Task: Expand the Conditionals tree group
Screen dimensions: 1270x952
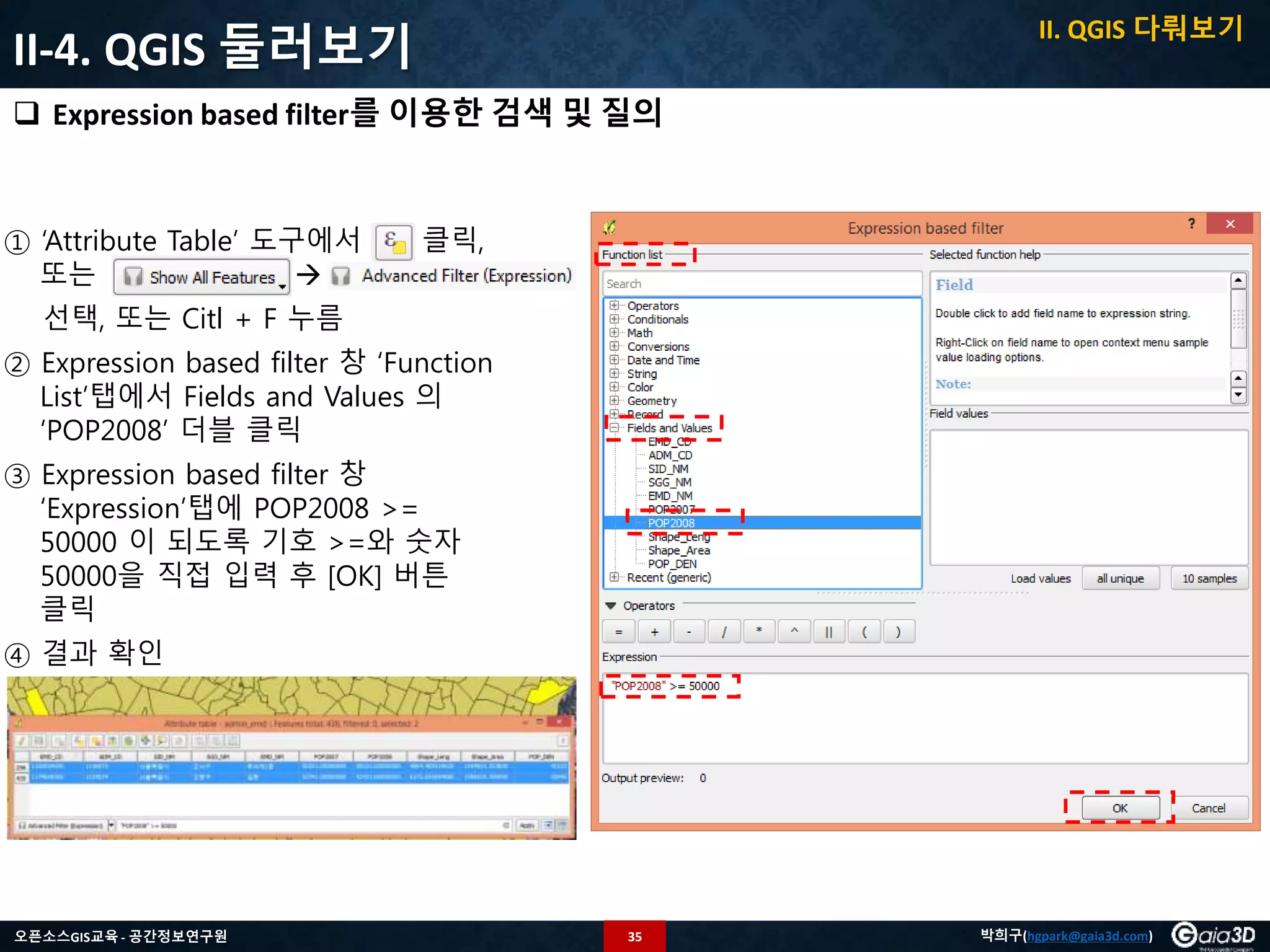Action: pos(614,319)
